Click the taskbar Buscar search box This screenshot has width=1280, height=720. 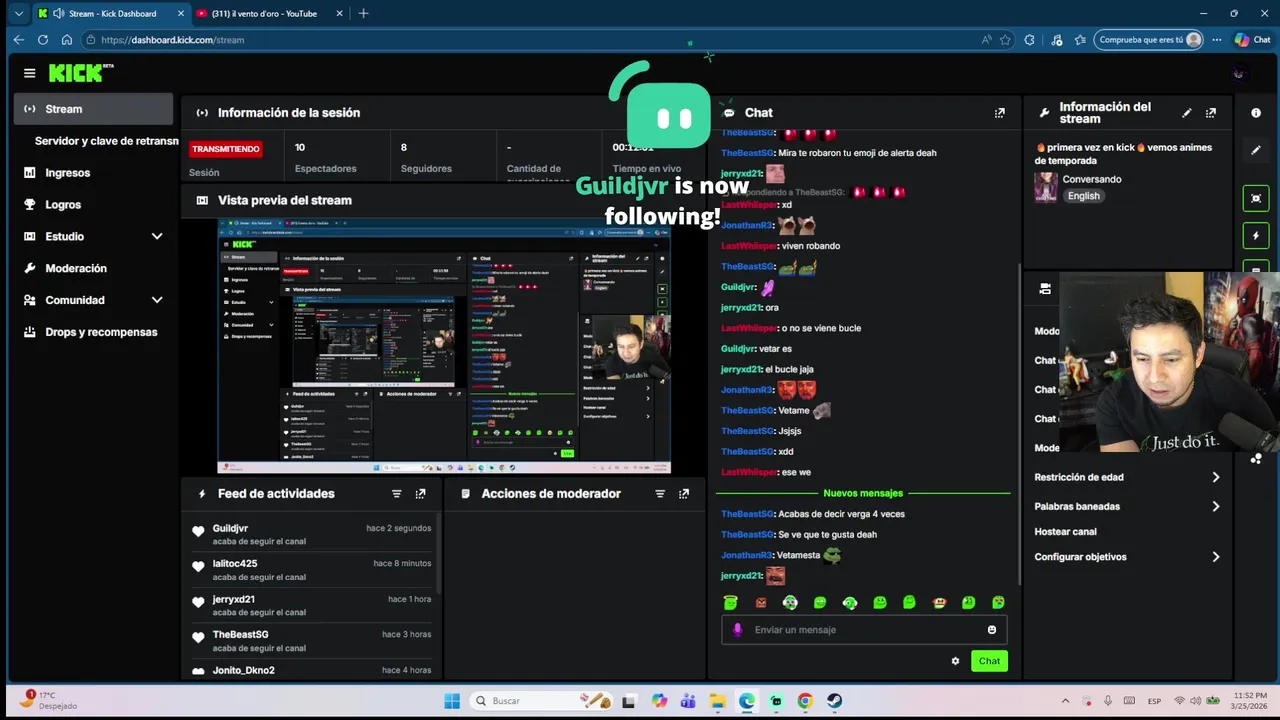pyautogui.click(x=541, y=701)
